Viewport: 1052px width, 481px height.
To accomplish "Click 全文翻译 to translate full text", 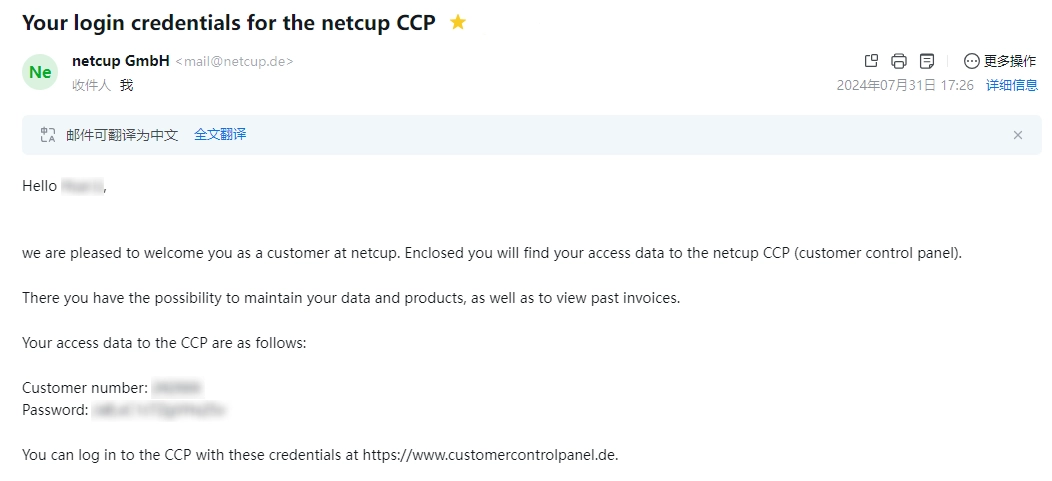I will pyautogui.click(x=220, y=134).
